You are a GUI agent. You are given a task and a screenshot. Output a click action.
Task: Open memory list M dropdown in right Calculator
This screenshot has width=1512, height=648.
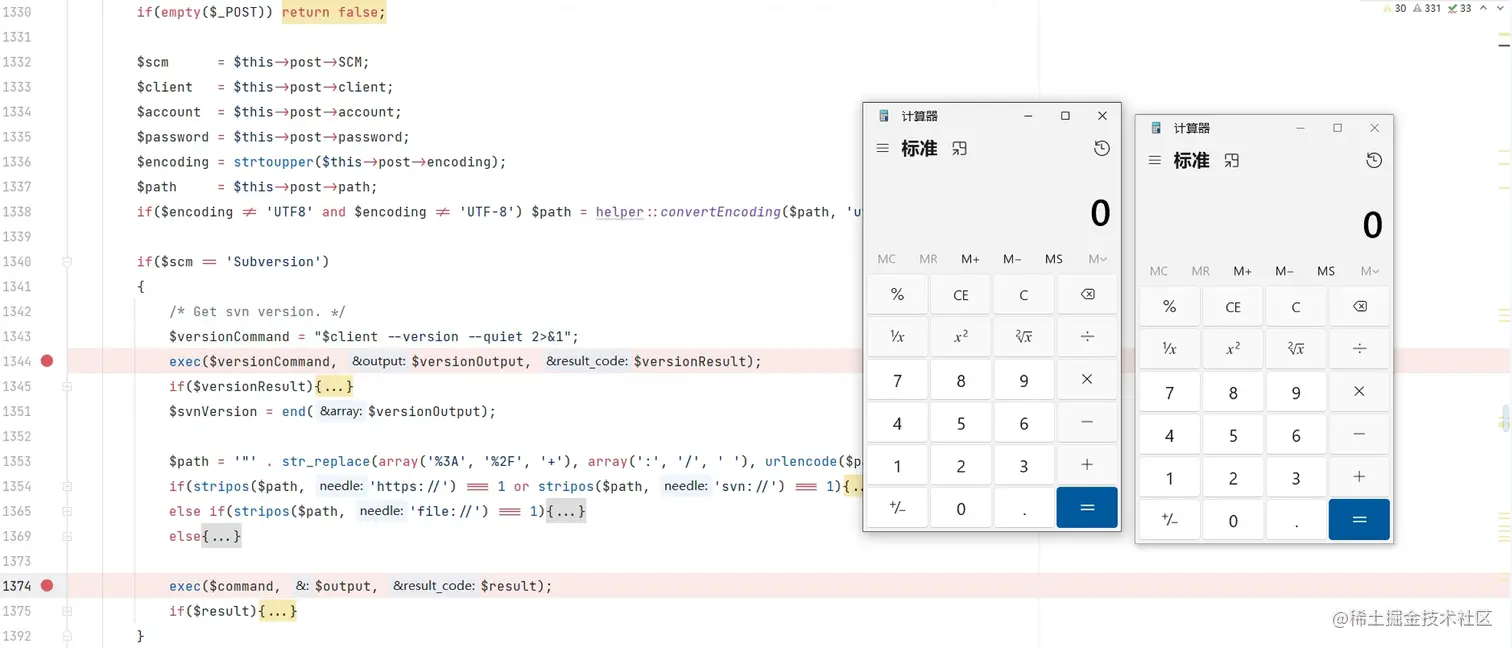point(1369,271)
